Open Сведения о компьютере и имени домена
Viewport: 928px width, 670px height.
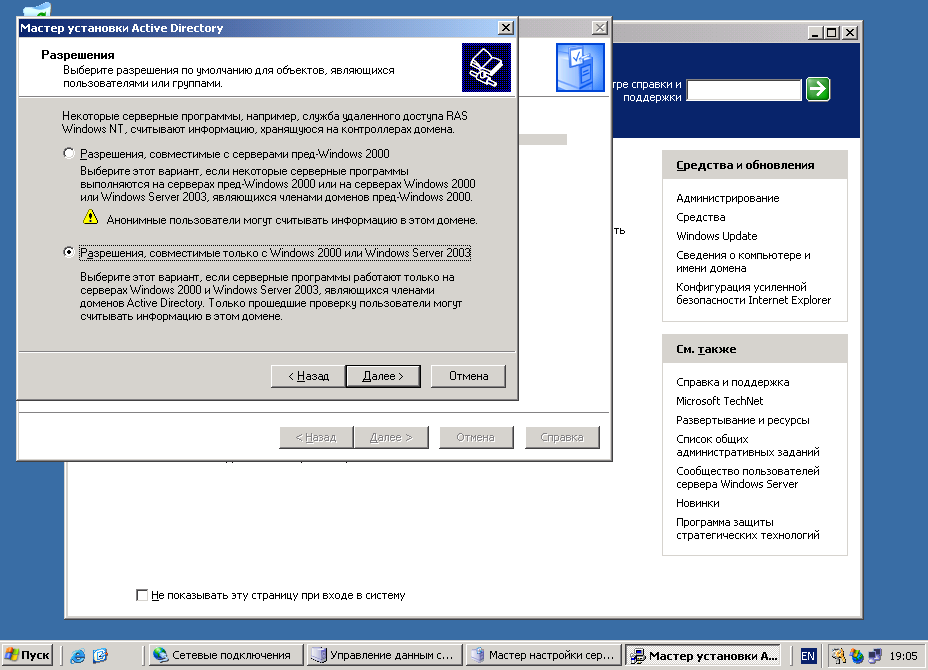pos(743,262)
